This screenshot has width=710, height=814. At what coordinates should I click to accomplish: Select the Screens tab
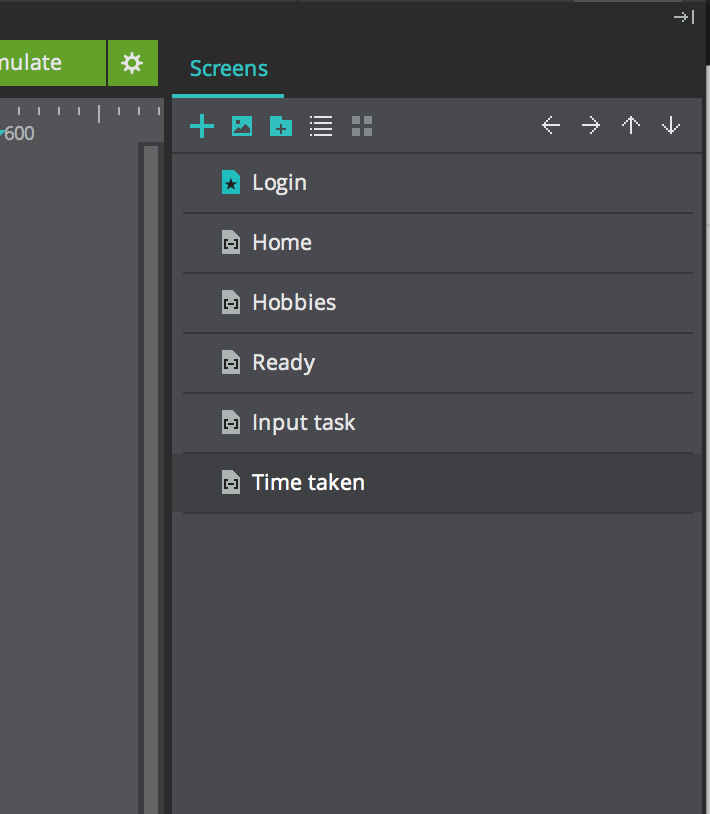point(229,69)
